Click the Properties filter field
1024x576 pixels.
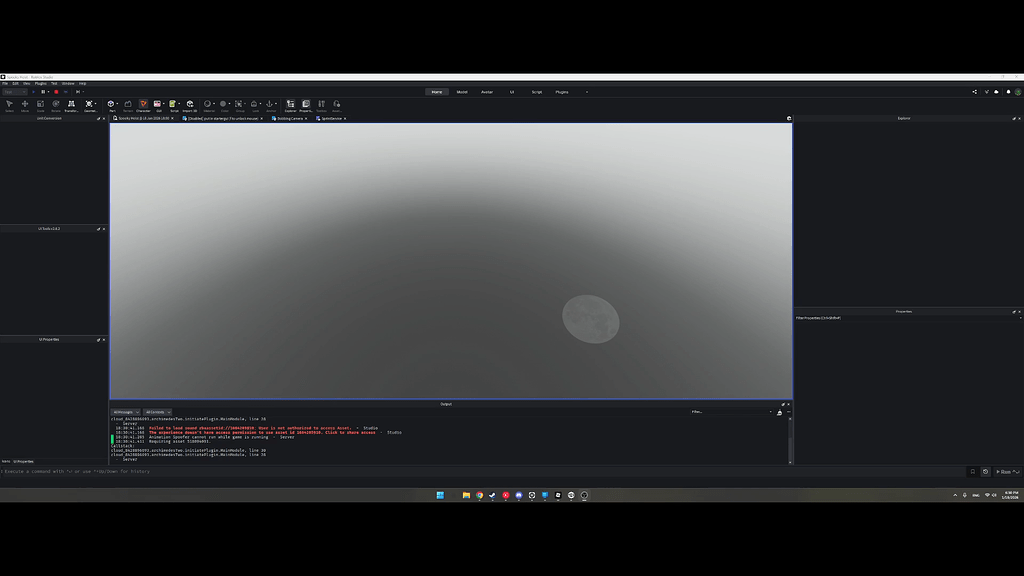pos(908,318)
